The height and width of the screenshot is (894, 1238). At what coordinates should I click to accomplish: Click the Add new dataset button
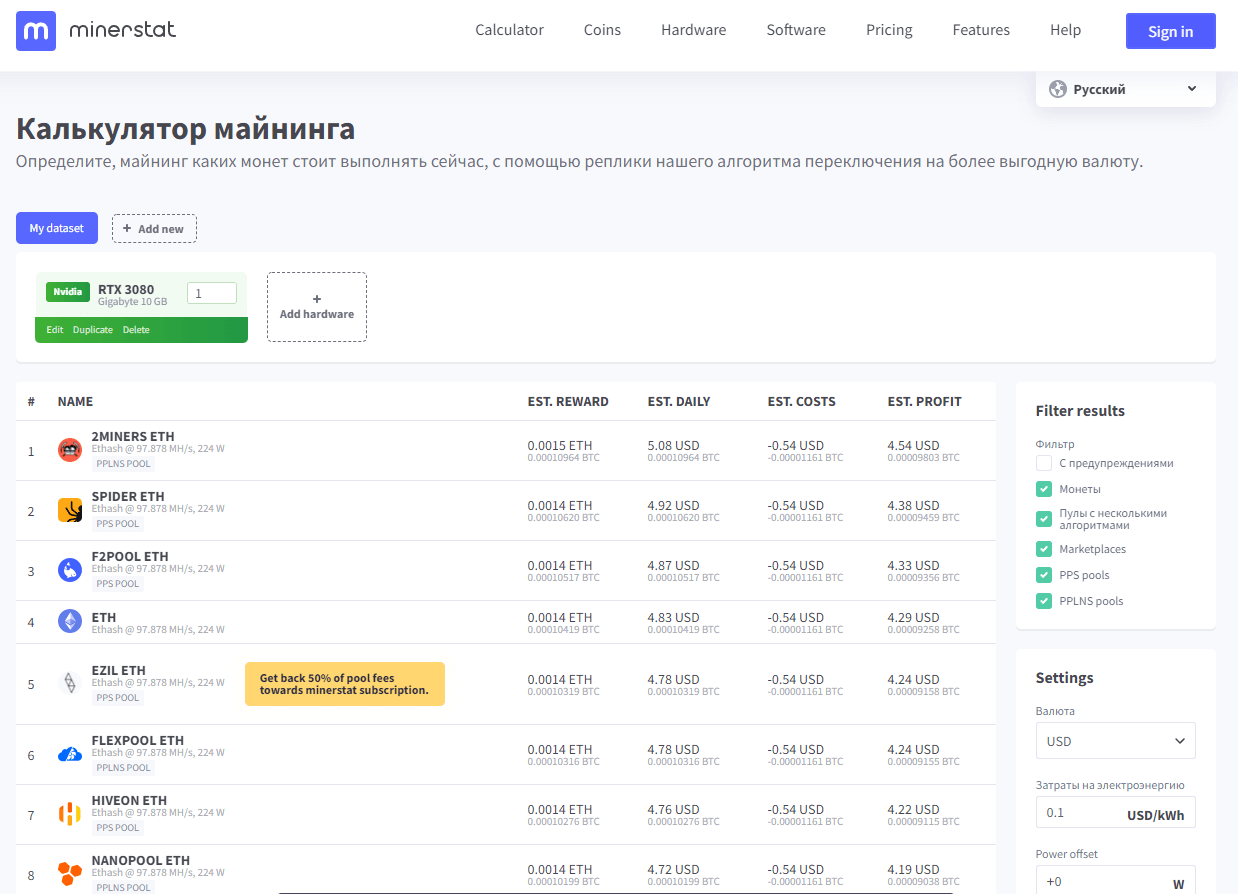point(154,228)
